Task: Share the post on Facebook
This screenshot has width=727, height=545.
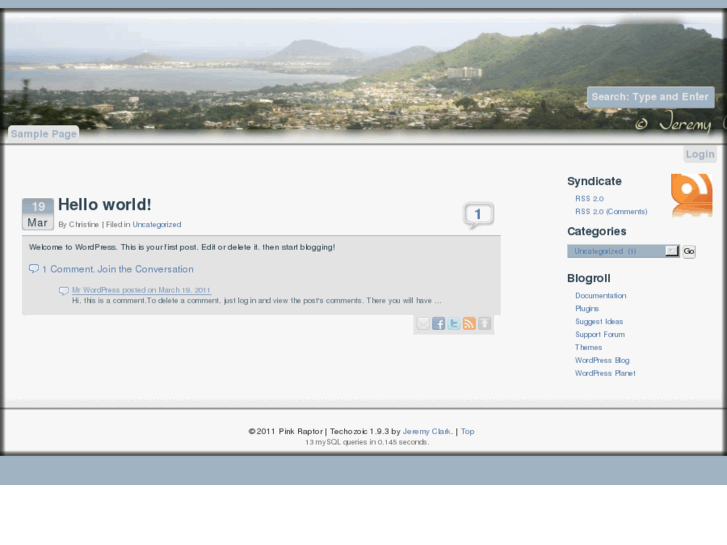Action: [438, 324]
